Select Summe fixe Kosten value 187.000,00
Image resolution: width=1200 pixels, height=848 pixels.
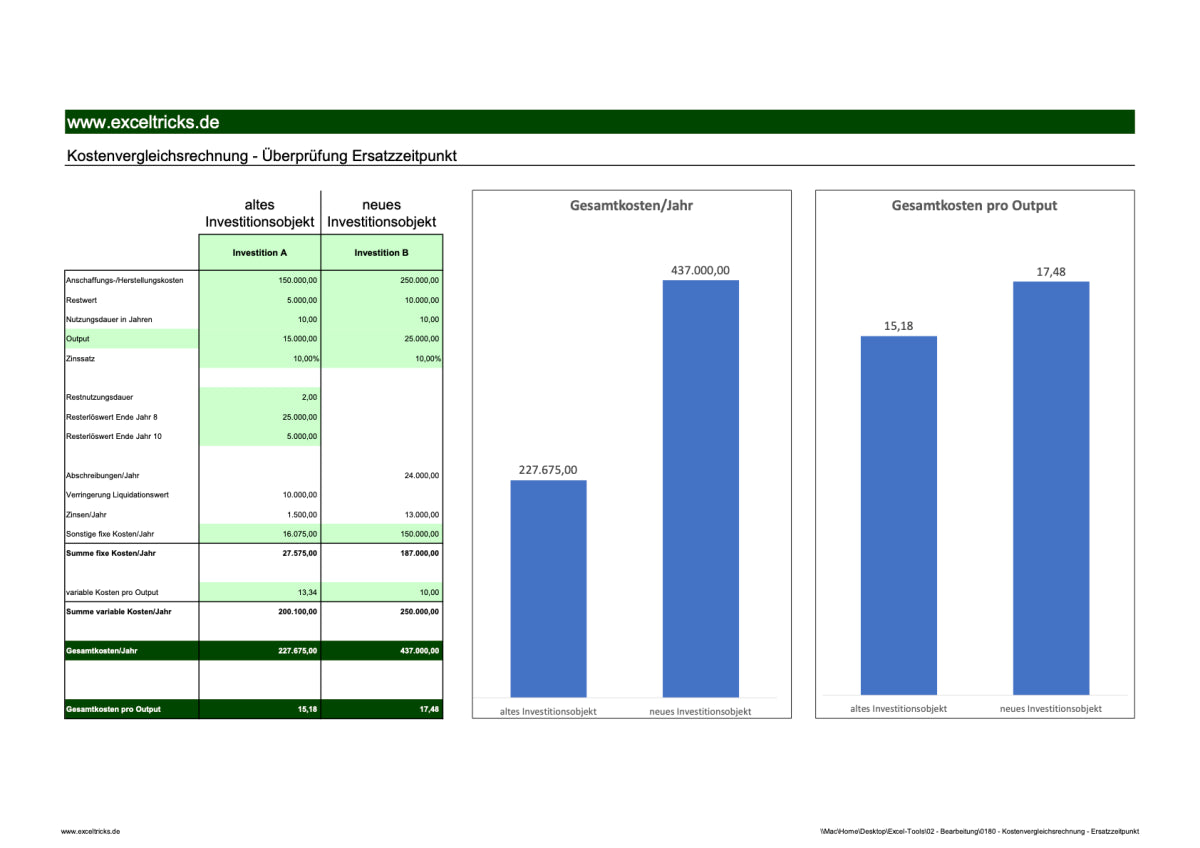(x=382, y=552)
